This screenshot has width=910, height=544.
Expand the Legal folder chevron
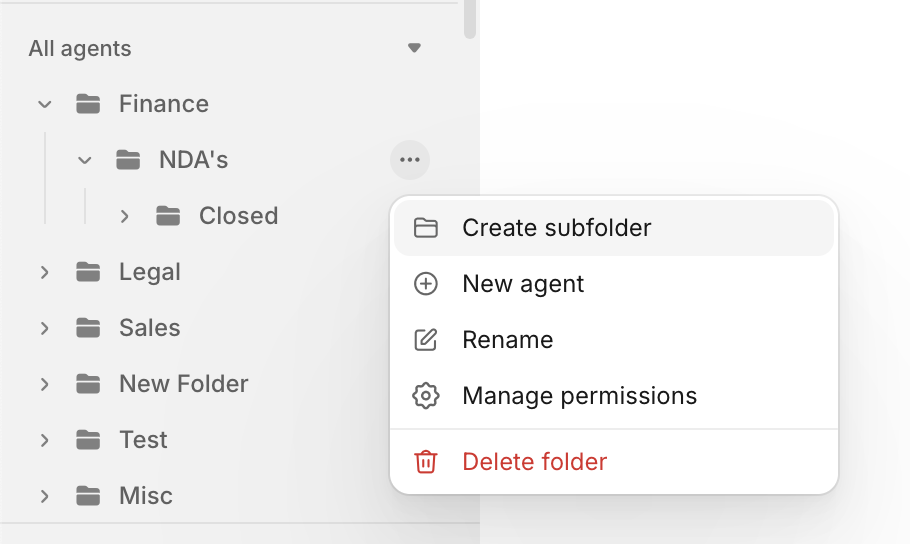(45, 272)
